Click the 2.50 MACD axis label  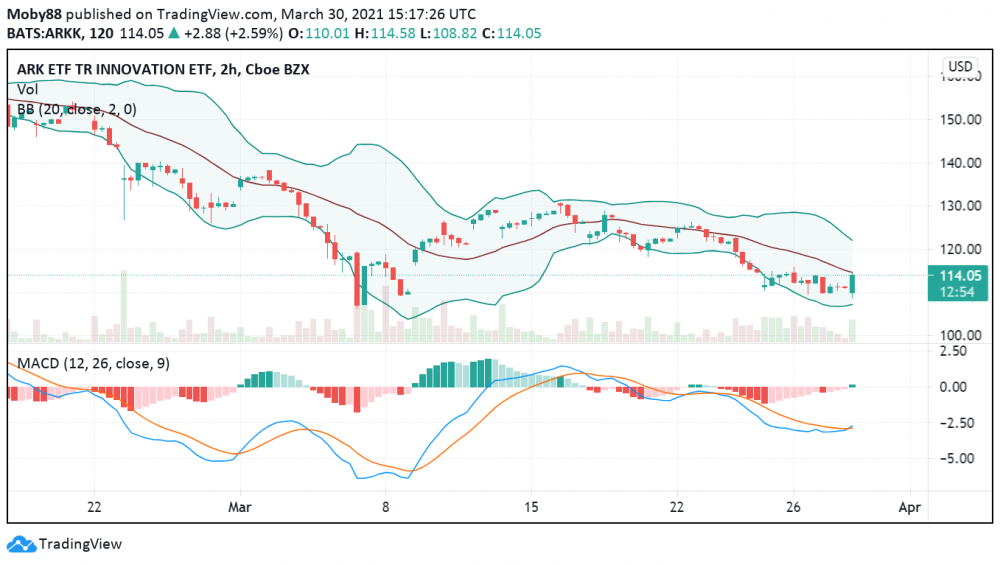[x=954, y=351]
